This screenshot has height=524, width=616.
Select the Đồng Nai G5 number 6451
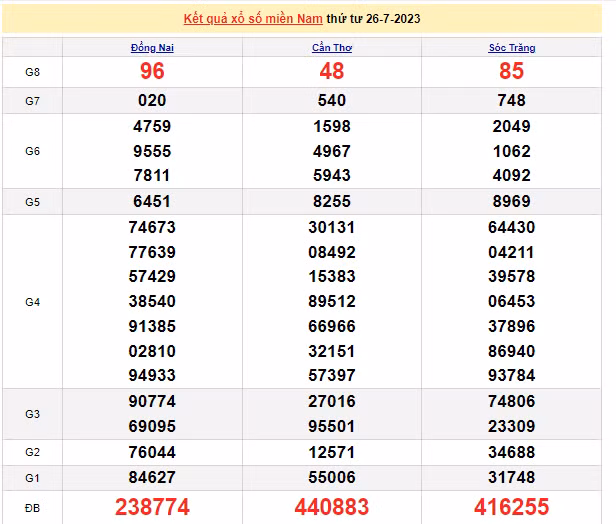point(152,201)
